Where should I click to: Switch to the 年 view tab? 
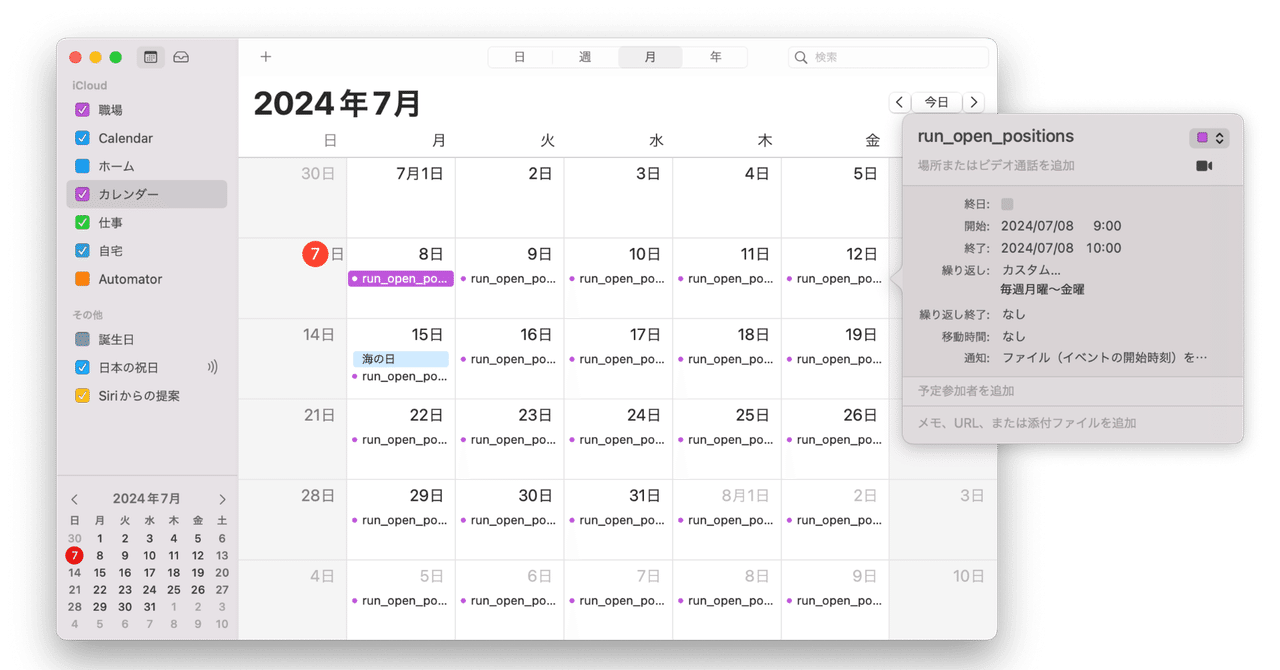click(x=714, y=57)
